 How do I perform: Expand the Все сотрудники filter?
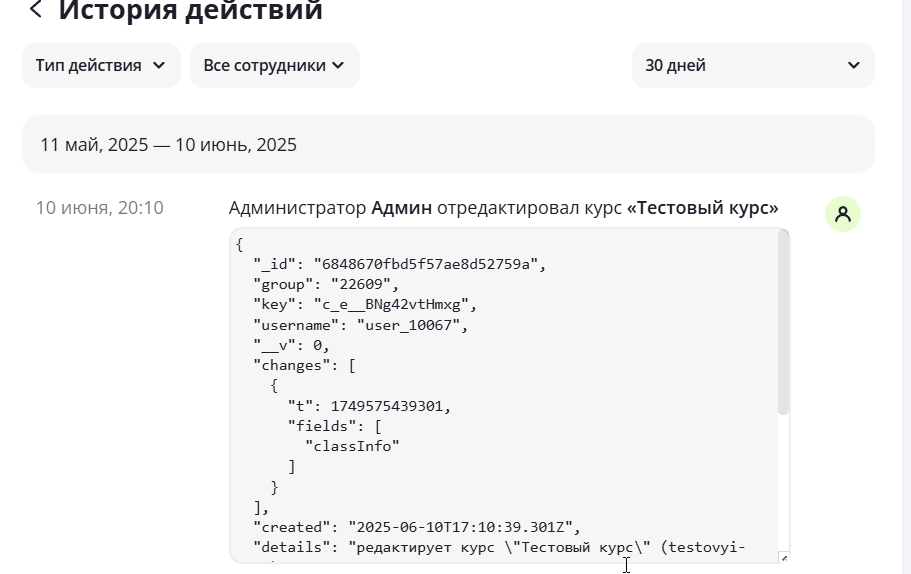click(275, 66)
